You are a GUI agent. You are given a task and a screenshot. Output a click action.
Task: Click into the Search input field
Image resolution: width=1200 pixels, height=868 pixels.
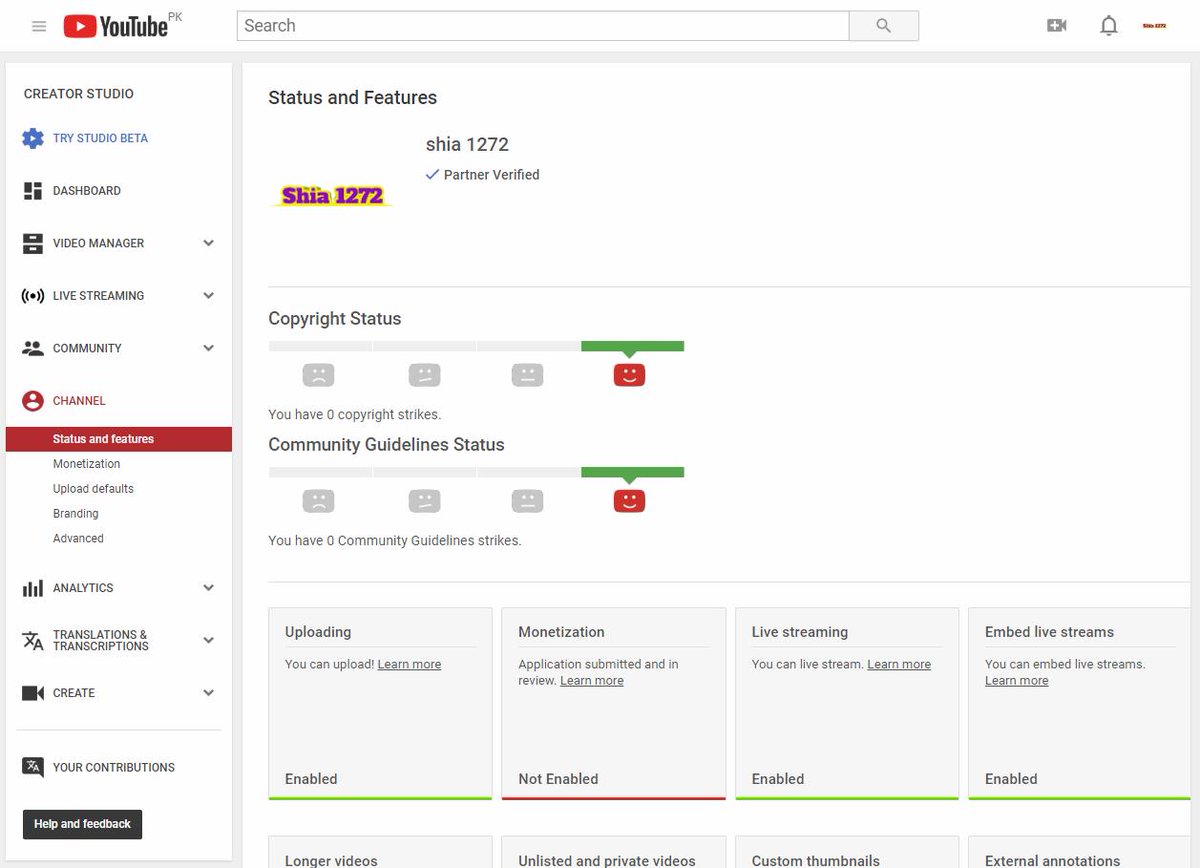point(543,26)
